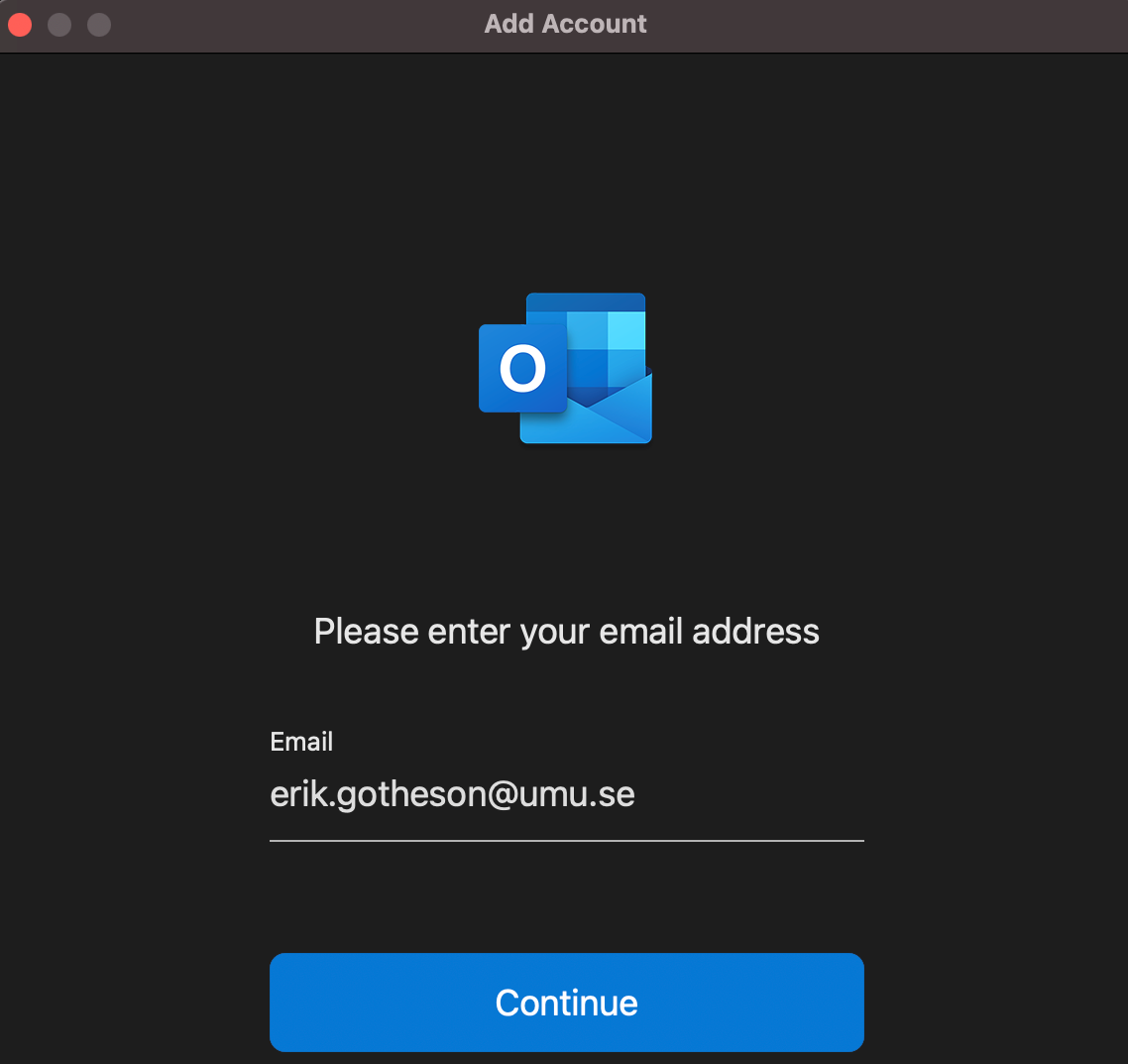Click the 'Email' field label
Image resolution: width=1128 pixels, height=1064 pixels.
[301, 742]
